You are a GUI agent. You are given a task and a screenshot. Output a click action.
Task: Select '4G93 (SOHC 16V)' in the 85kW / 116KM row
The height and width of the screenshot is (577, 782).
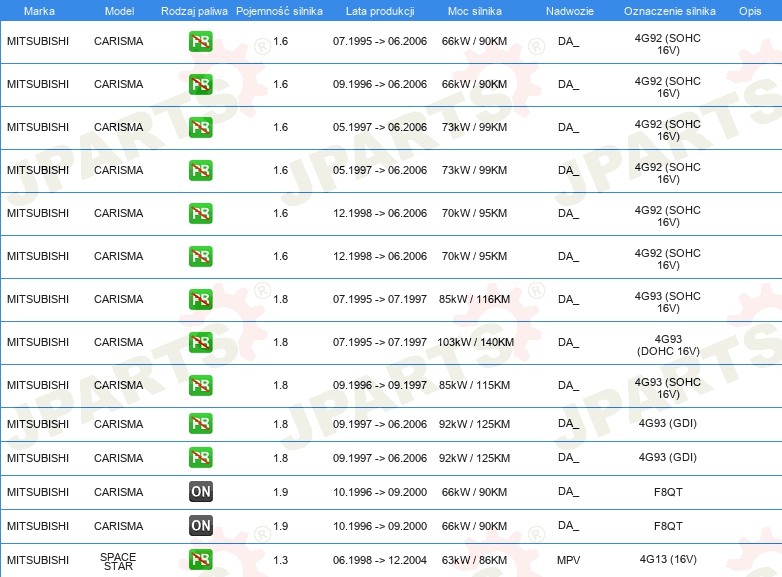point(668,302)
